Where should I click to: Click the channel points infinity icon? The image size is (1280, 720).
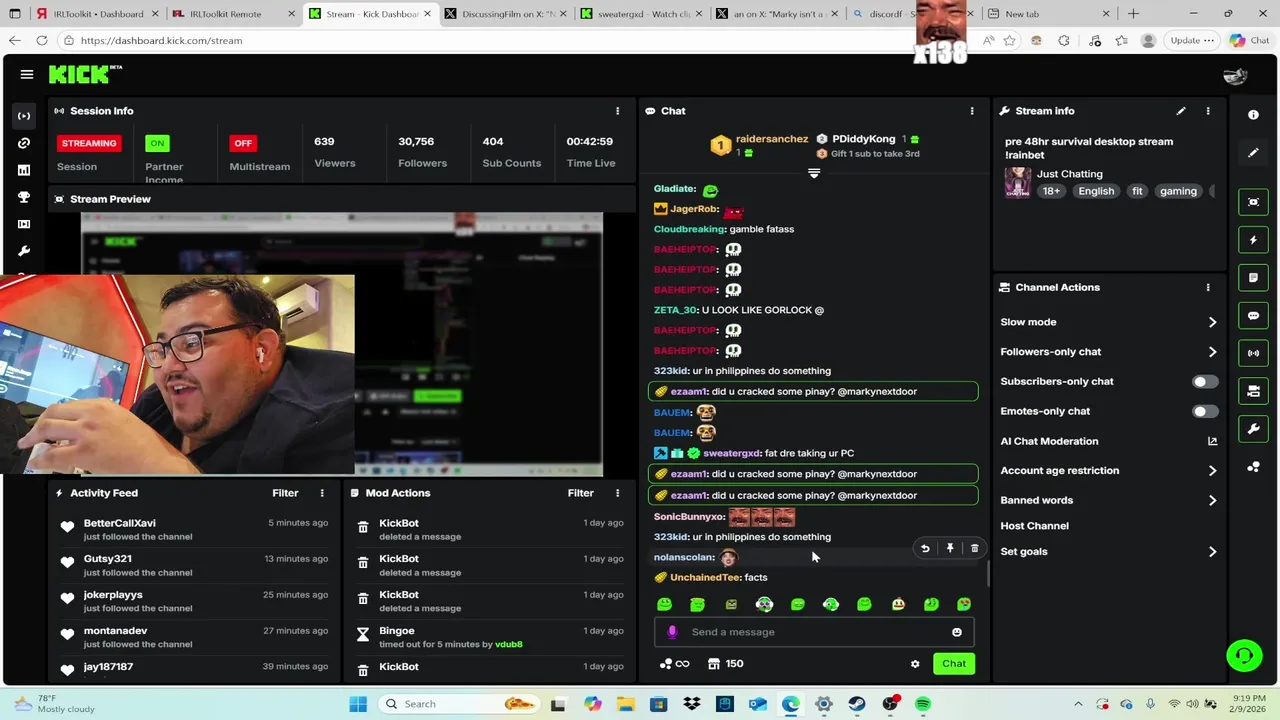(674, 664)
